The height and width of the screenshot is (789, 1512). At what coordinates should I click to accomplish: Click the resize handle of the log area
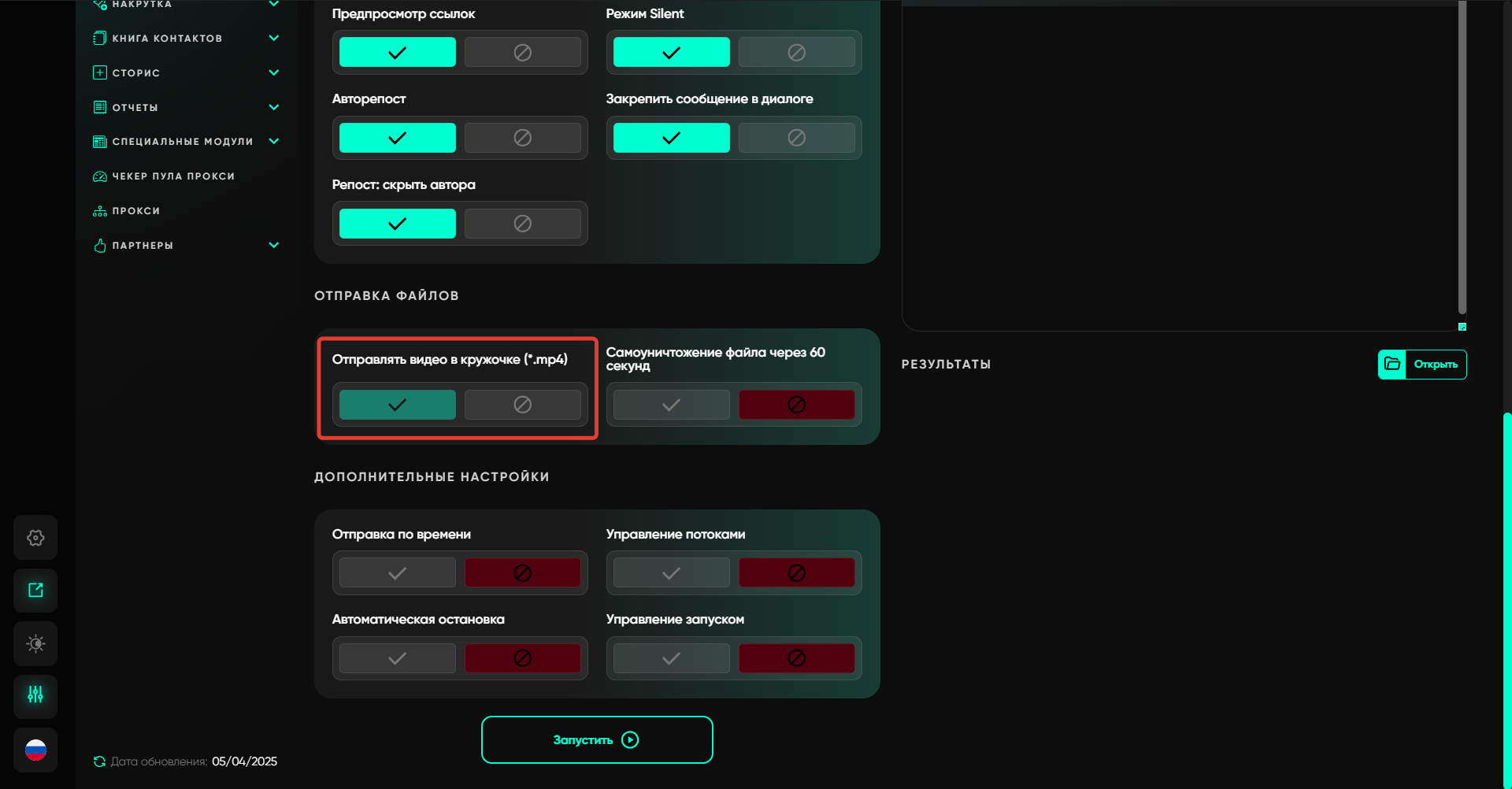[x=1462, y=327]
